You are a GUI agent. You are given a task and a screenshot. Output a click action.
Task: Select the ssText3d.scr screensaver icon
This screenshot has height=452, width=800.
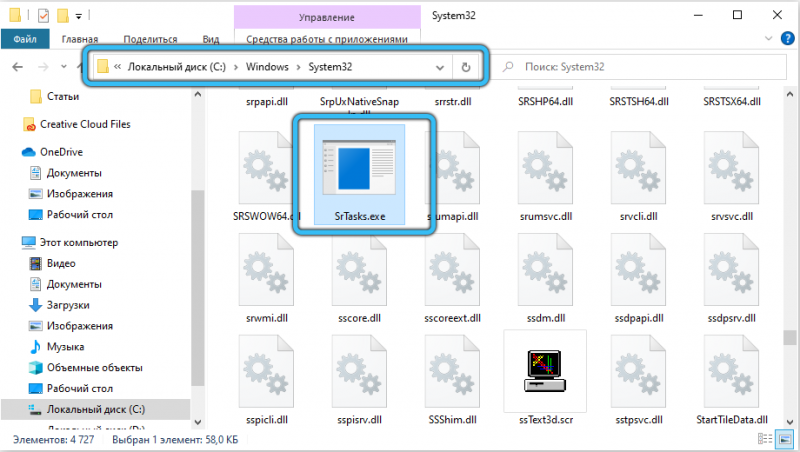pyautogui.click(x=545, y=371)
